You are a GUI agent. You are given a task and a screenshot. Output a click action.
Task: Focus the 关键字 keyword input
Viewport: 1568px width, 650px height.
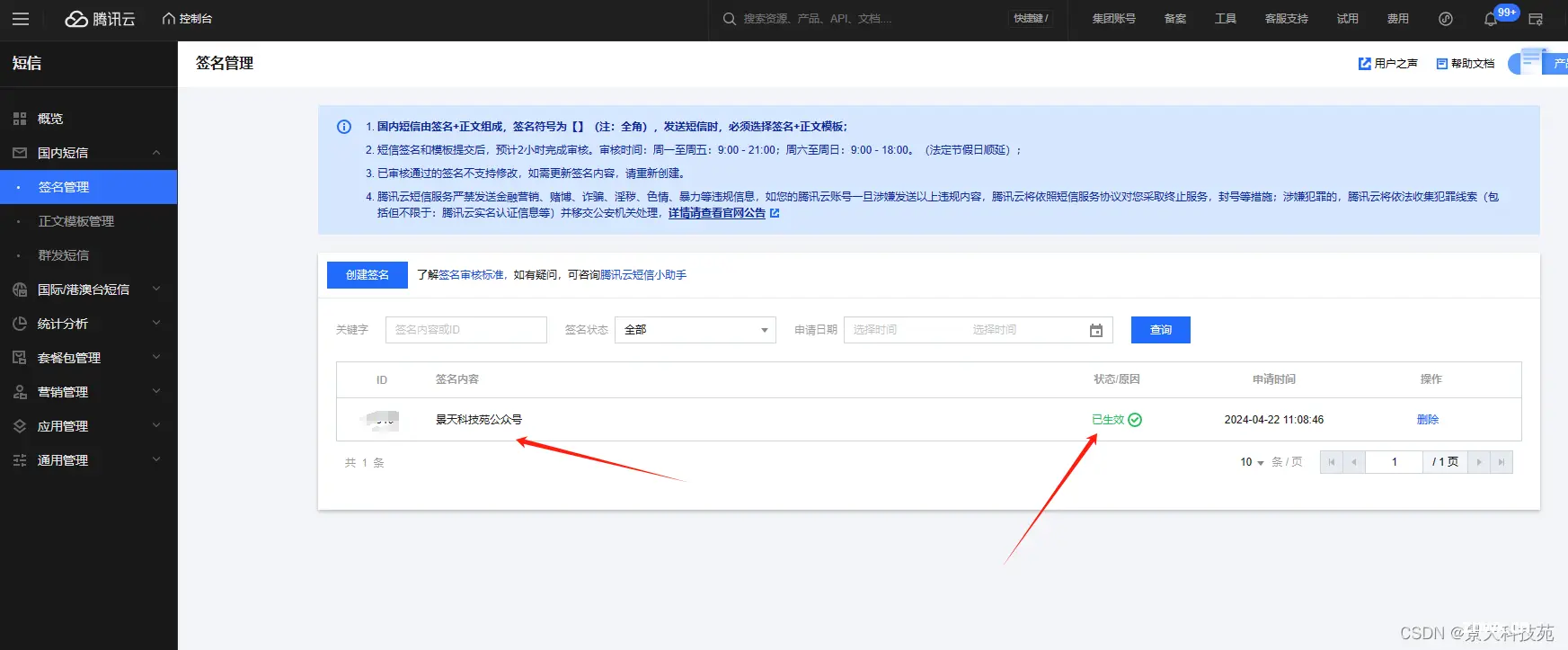tap(466, 330)
